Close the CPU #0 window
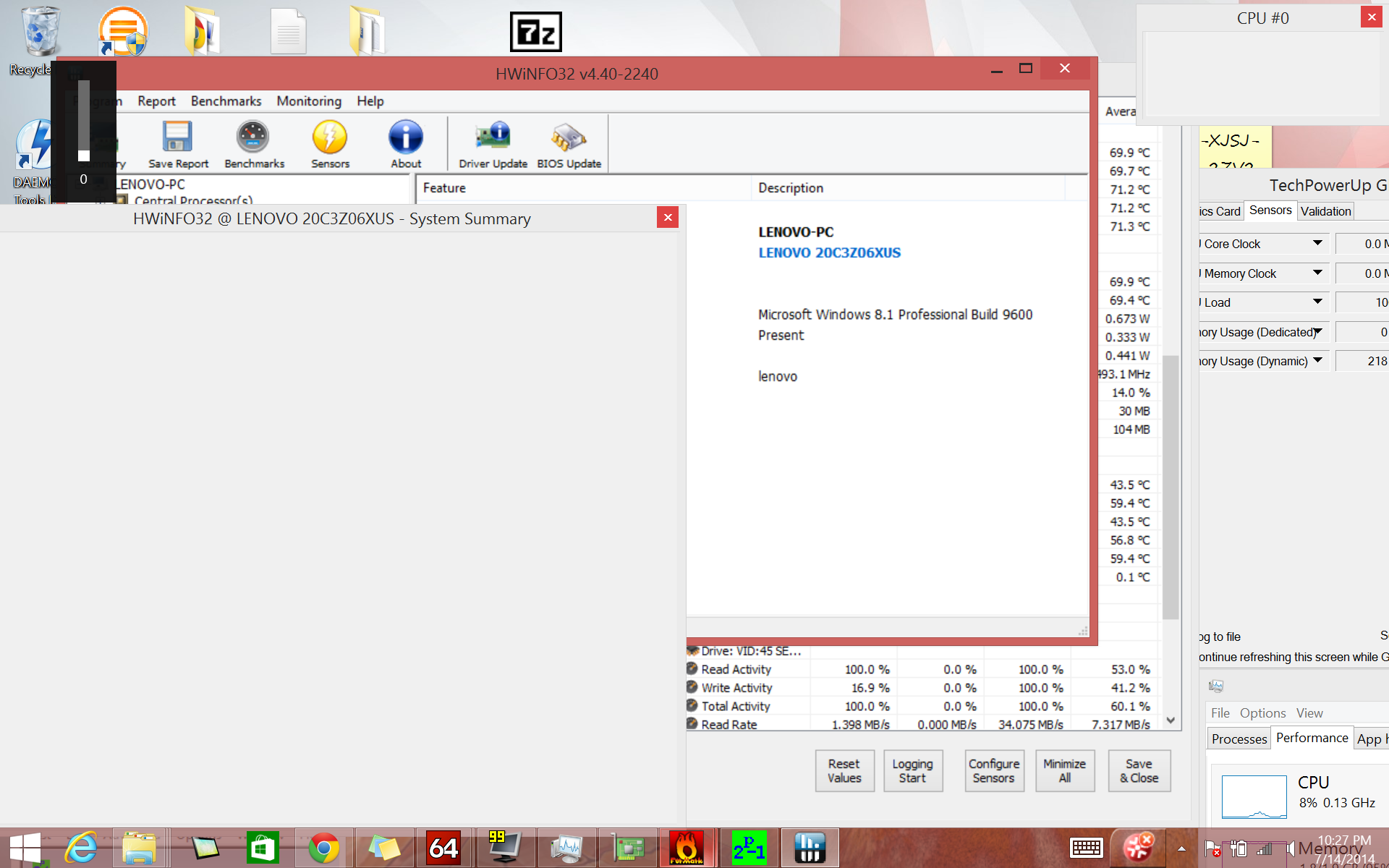1389x868 pixels. coord(1371,17)
